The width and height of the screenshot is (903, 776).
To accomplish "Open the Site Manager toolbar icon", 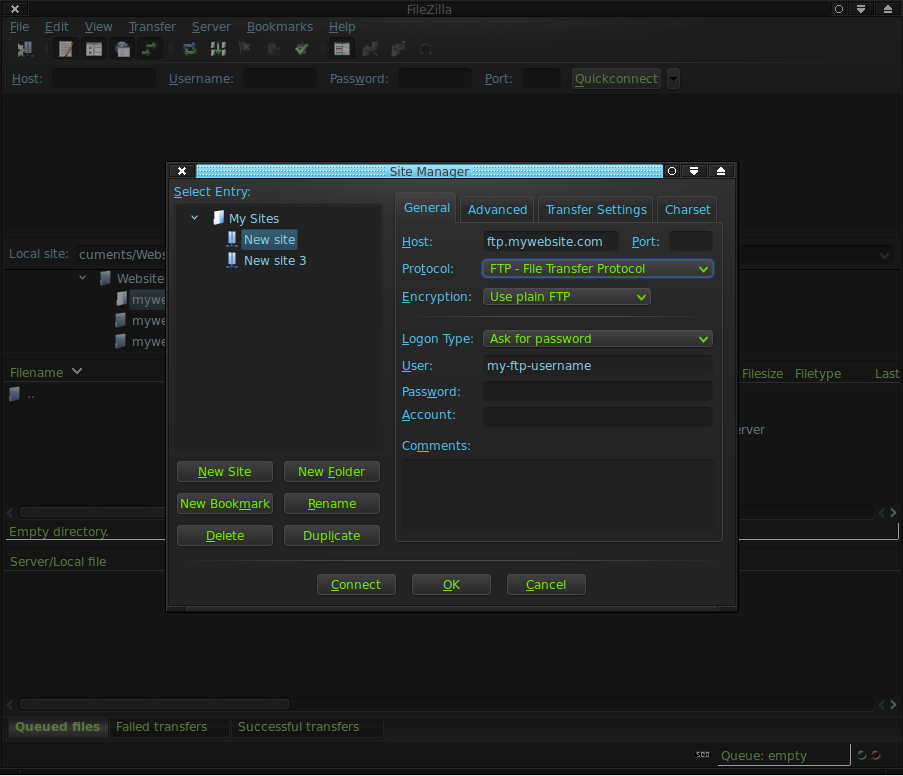I will click(x=24, y=49).
